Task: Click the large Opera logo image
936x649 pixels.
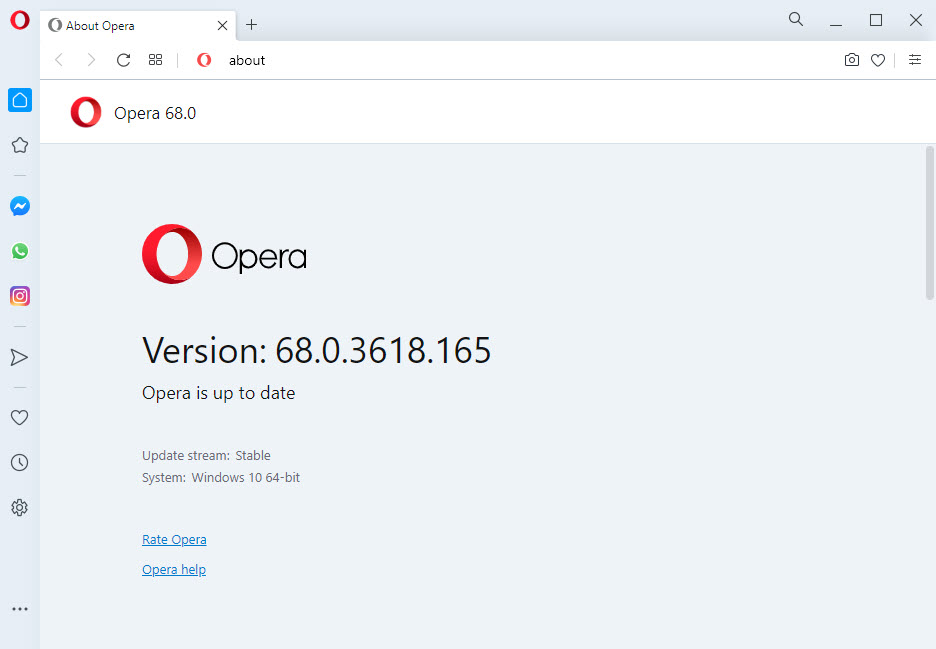Action: point(224,254)
